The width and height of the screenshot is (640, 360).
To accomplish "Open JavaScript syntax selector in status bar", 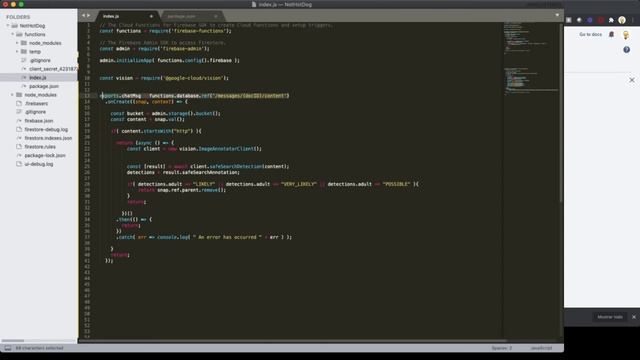I will 541,348.
